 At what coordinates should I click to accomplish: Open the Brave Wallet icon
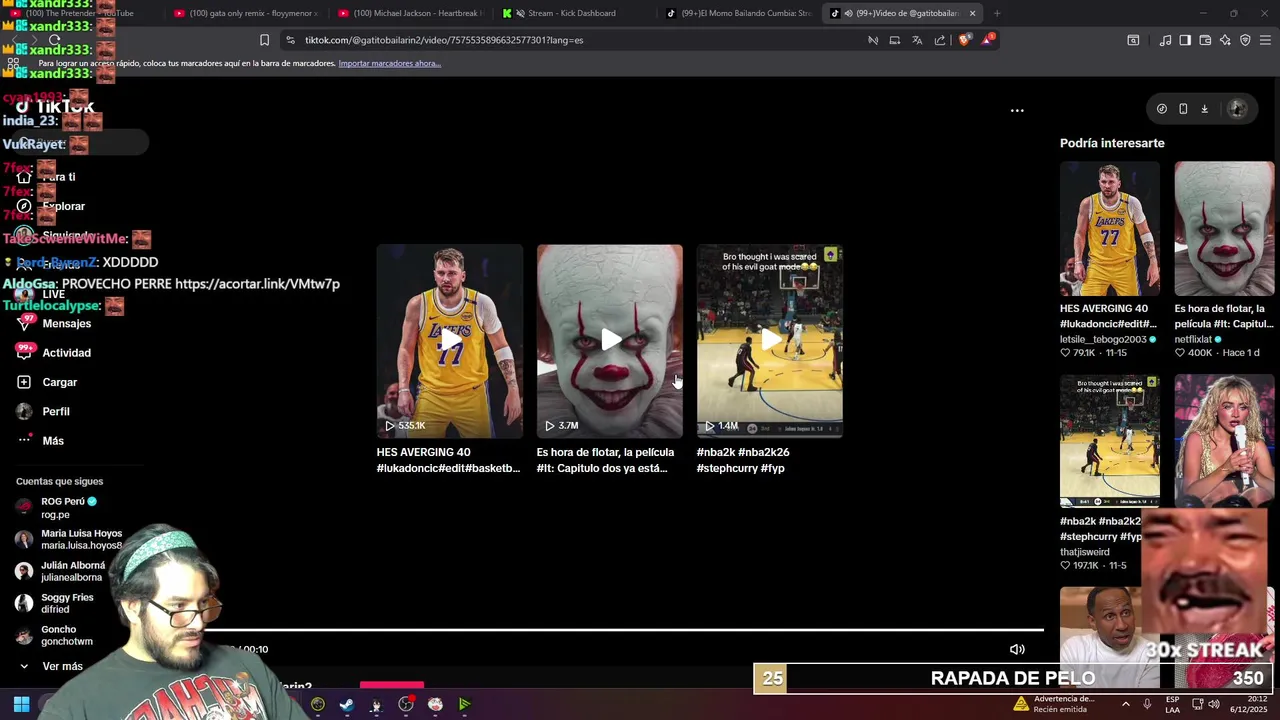click(1205, 40)
